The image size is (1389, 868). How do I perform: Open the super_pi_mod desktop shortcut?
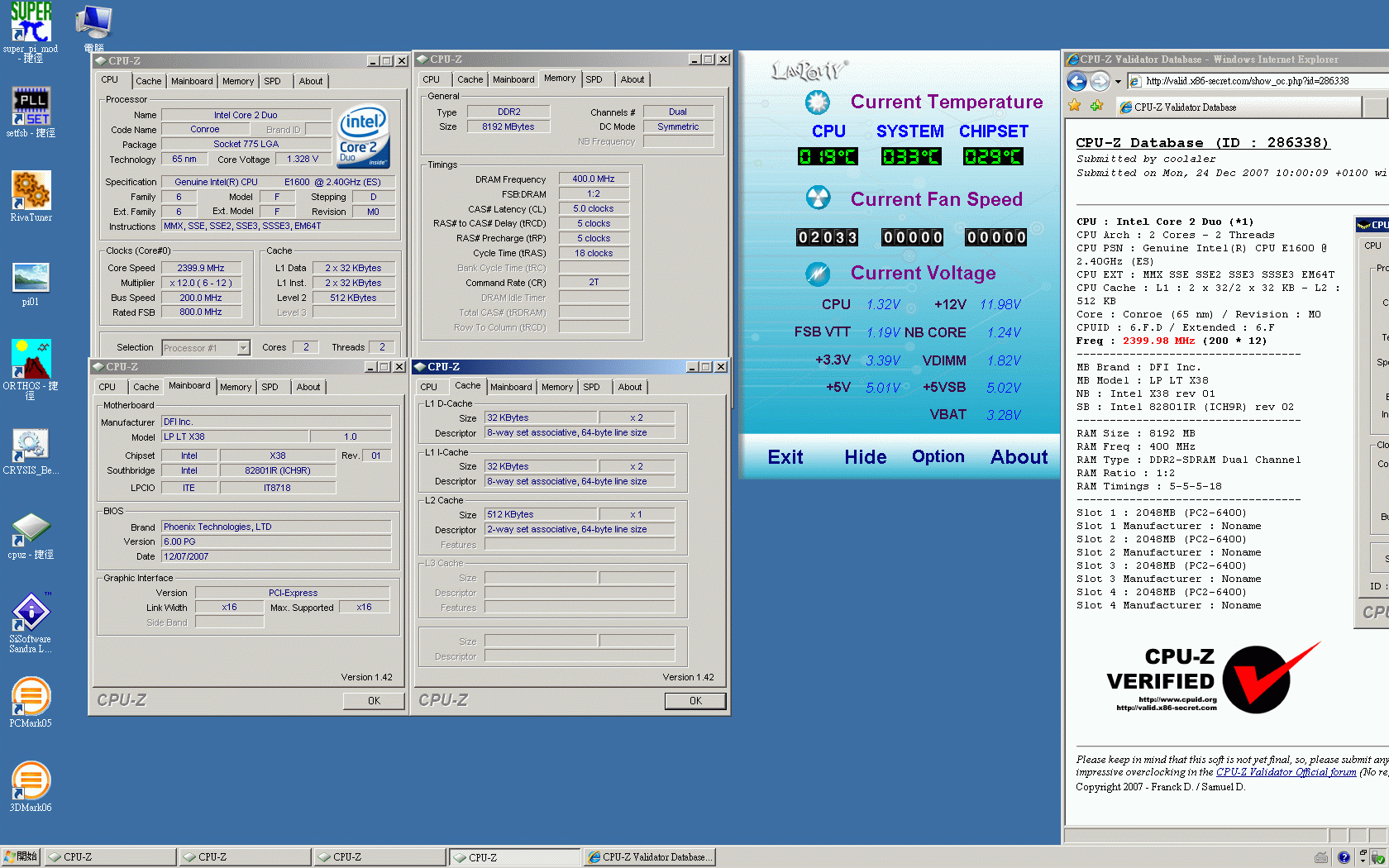pyautogui.click(x=31, y=31)
